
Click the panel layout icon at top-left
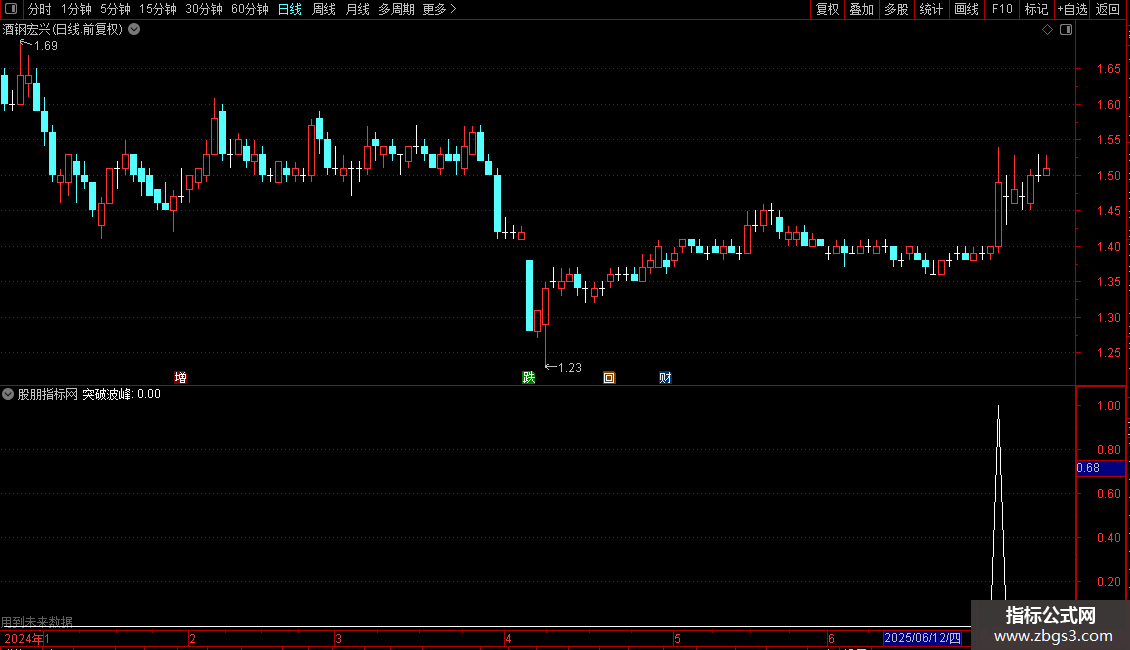click(11, 9)
